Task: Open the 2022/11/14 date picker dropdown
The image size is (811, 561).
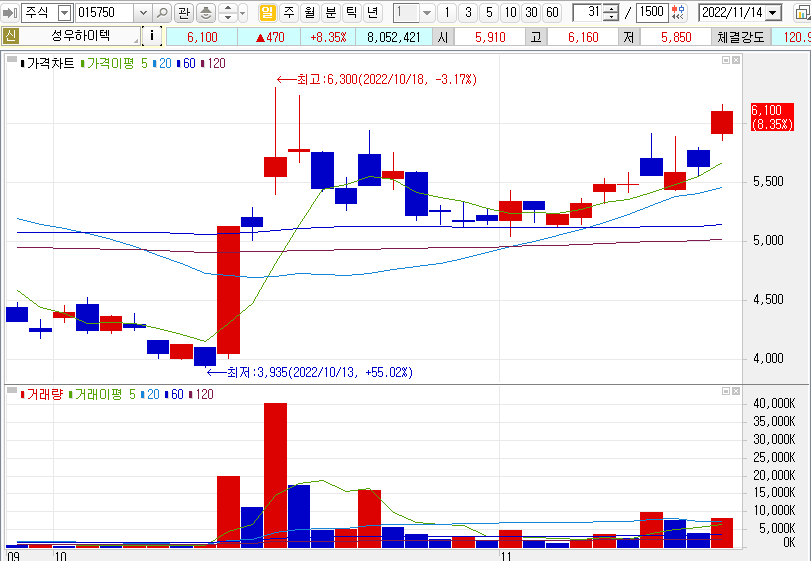Action: coord(774,12)
